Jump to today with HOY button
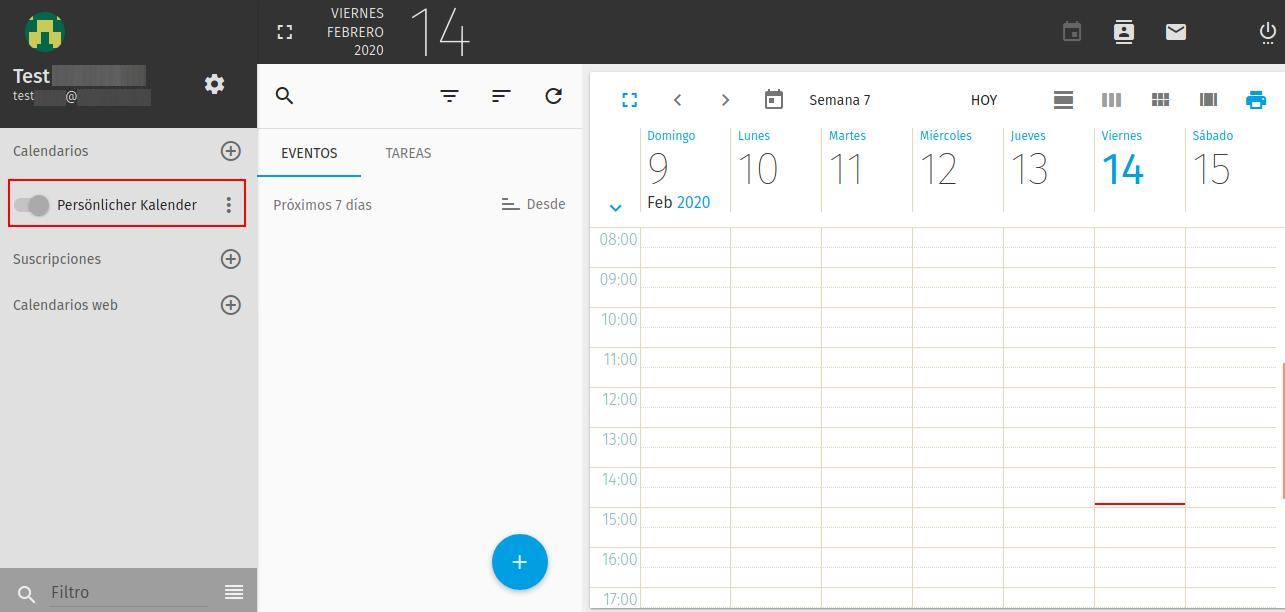 [x=984, y=100]
